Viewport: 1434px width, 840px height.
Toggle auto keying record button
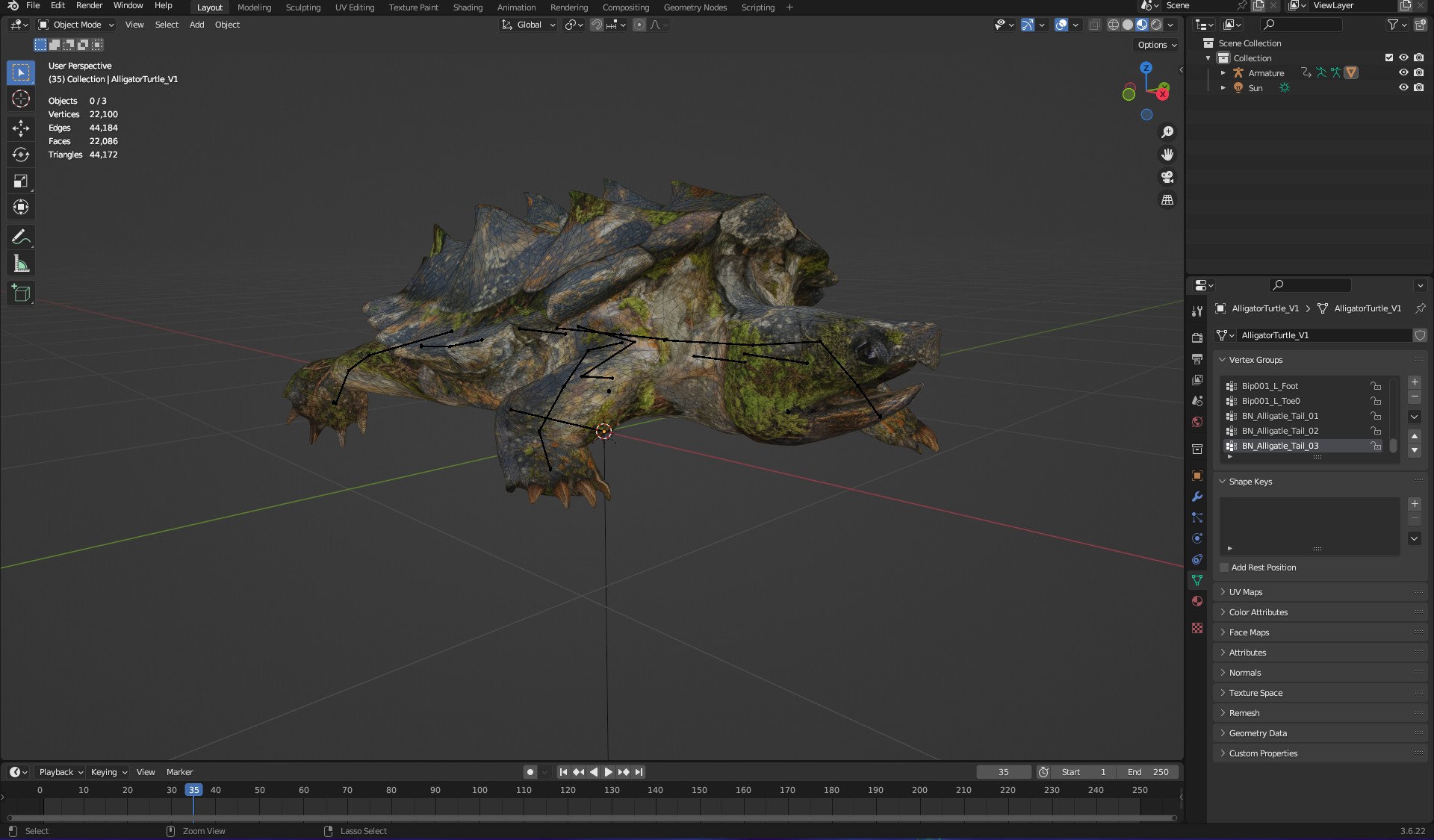coord(530,772)
